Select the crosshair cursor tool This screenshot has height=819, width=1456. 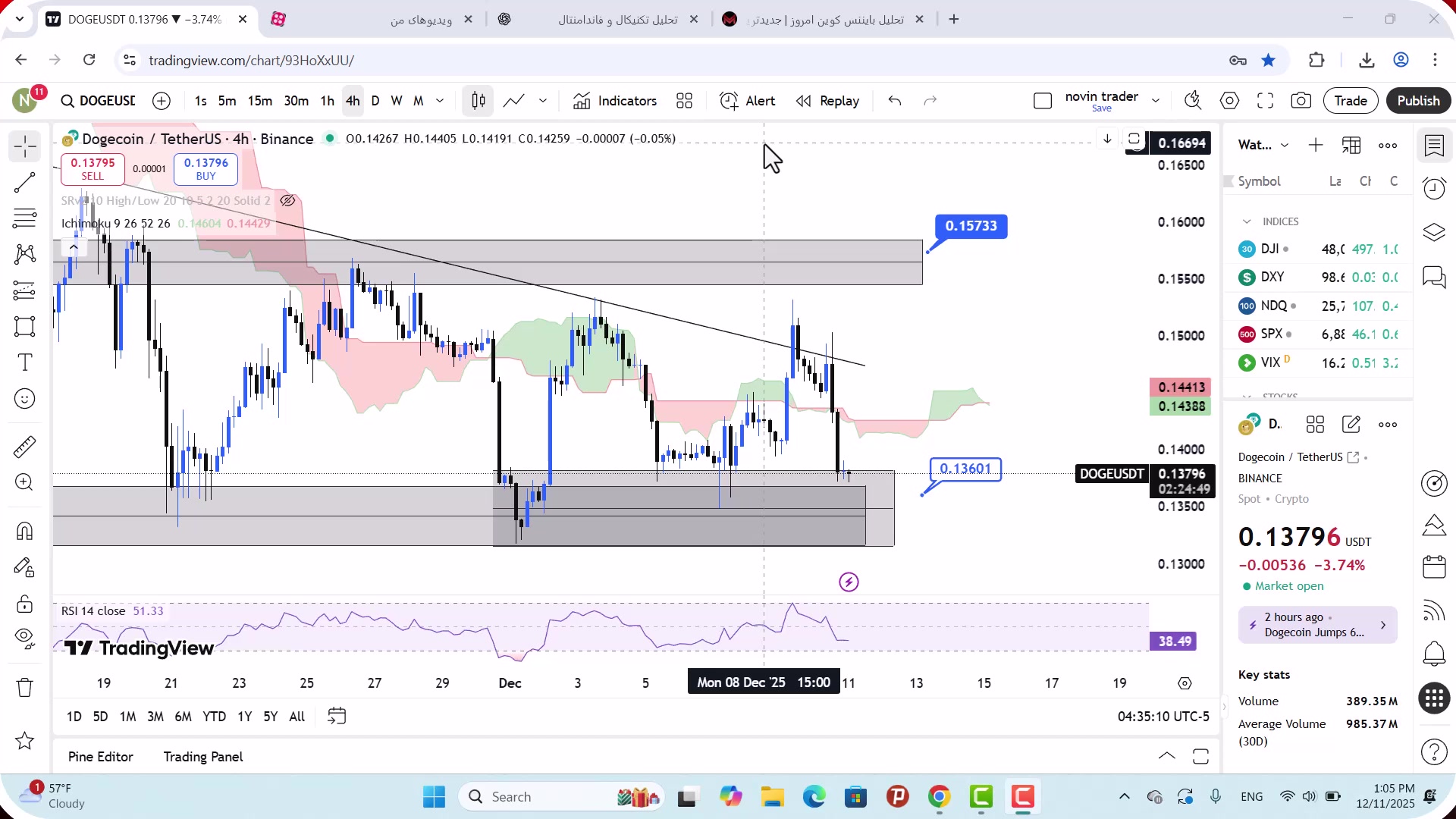pyautogui.click(x=24, y=146)
